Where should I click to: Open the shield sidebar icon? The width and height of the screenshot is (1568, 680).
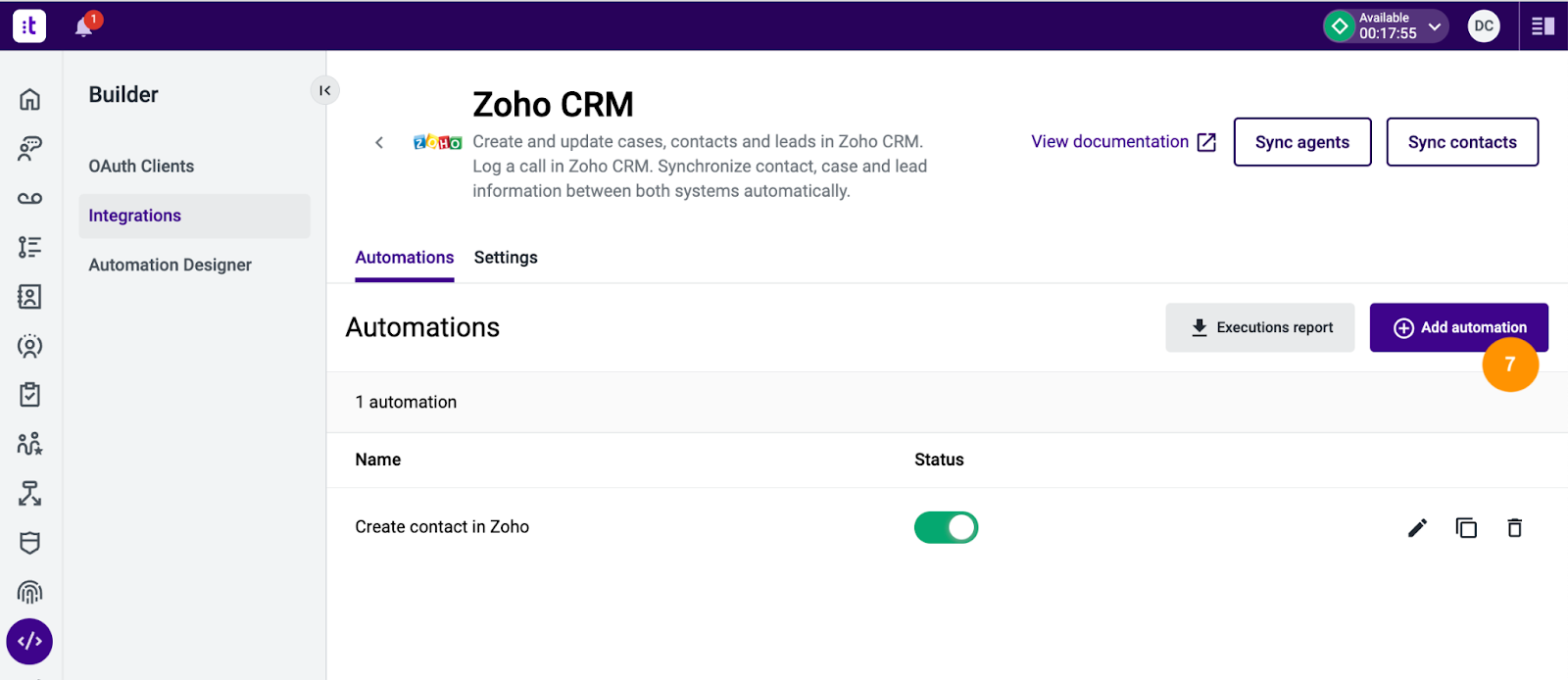click(30, 543)
